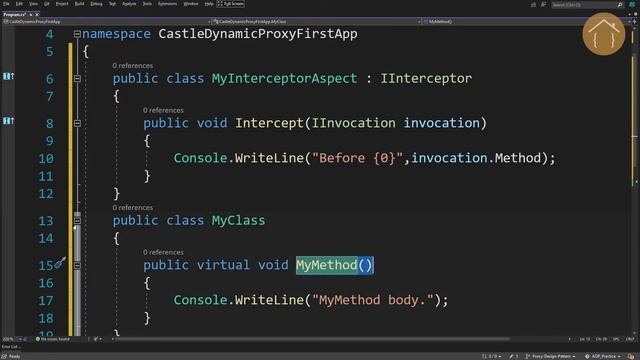Click the implements-interface glyph on line 8
Image resolution: width=640 pixels, height=360 pixels.
pos(8,121)
